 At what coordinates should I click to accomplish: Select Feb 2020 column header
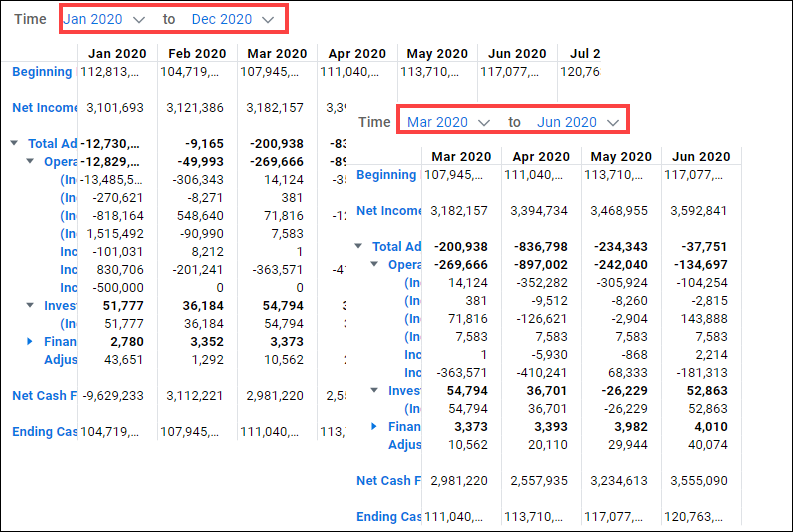point(197,54)
